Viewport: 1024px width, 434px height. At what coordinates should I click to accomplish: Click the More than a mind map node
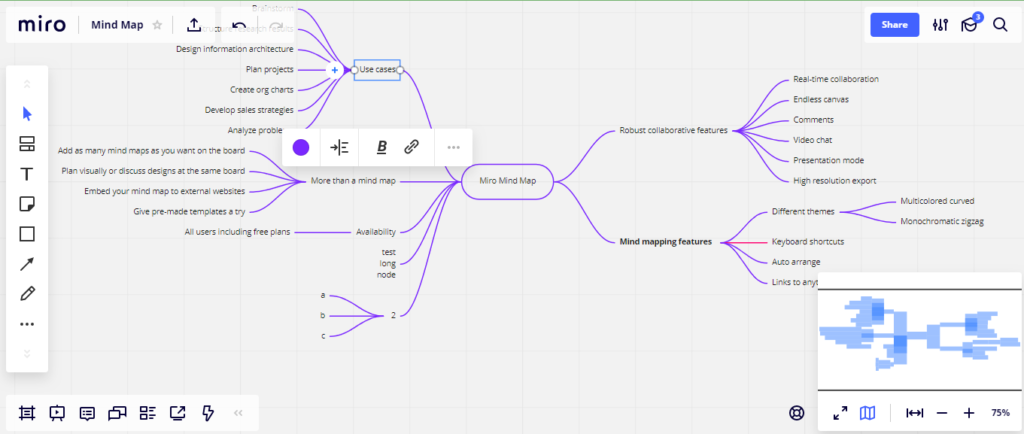tap(353, 181)
